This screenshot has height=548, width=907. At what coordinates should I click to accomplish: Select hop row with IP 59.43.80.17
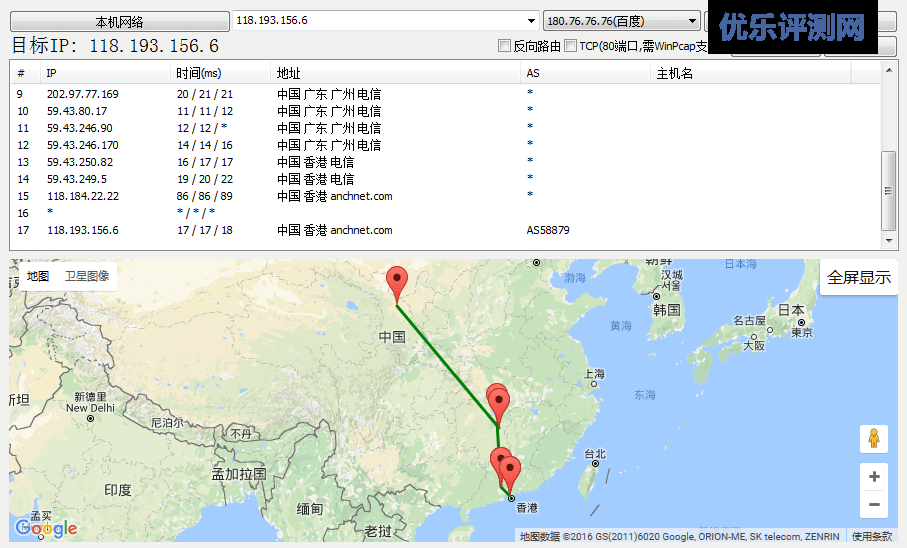444,111
